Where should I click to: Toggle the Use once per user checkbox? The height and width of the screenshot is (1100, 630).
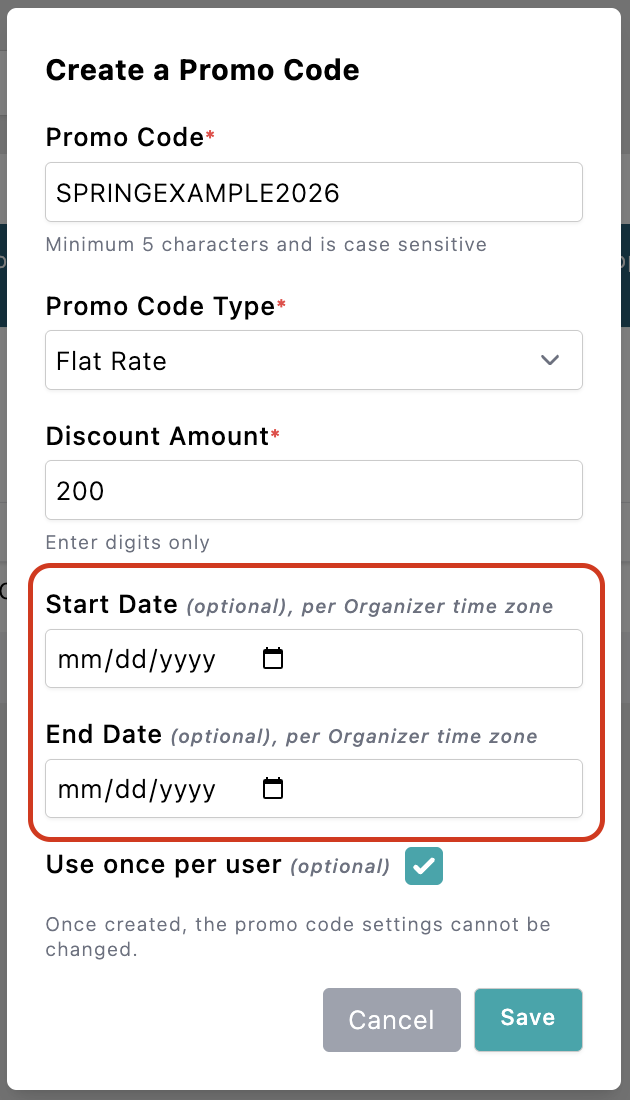pos(423,866)
